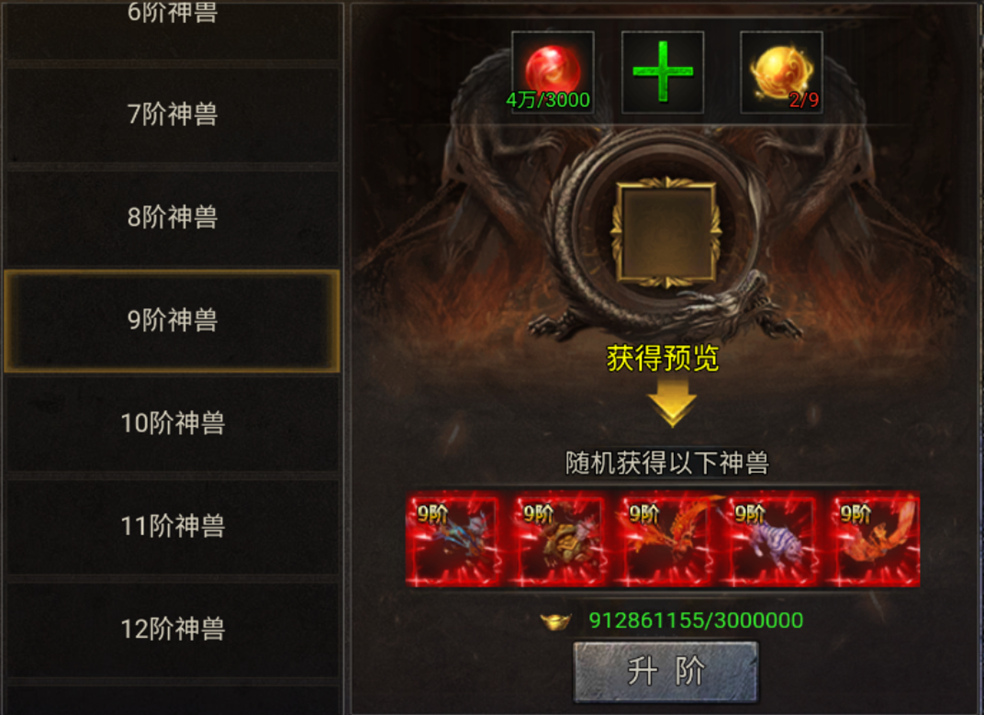
Task: Open the 11阶神兽 tab
Action: [173, 527]
